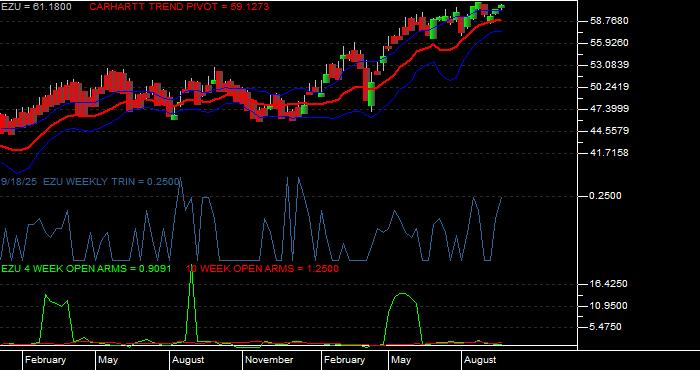
Task: Select the 44.5579 price axis value
Action: (609, 131)
